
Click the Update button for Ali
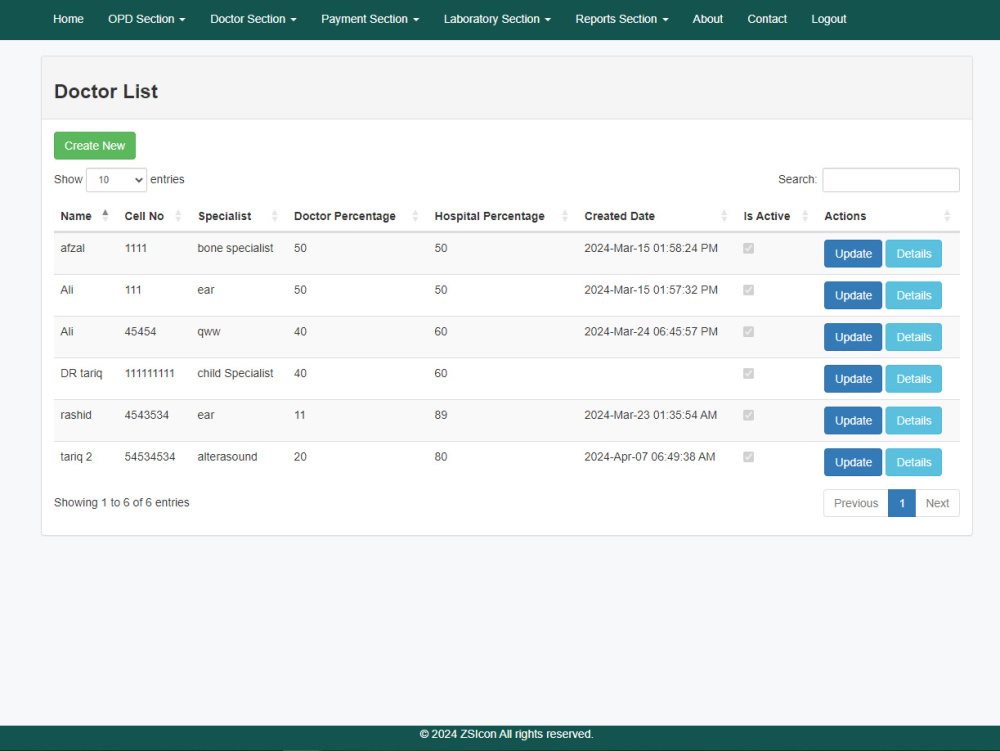[852, 295]
